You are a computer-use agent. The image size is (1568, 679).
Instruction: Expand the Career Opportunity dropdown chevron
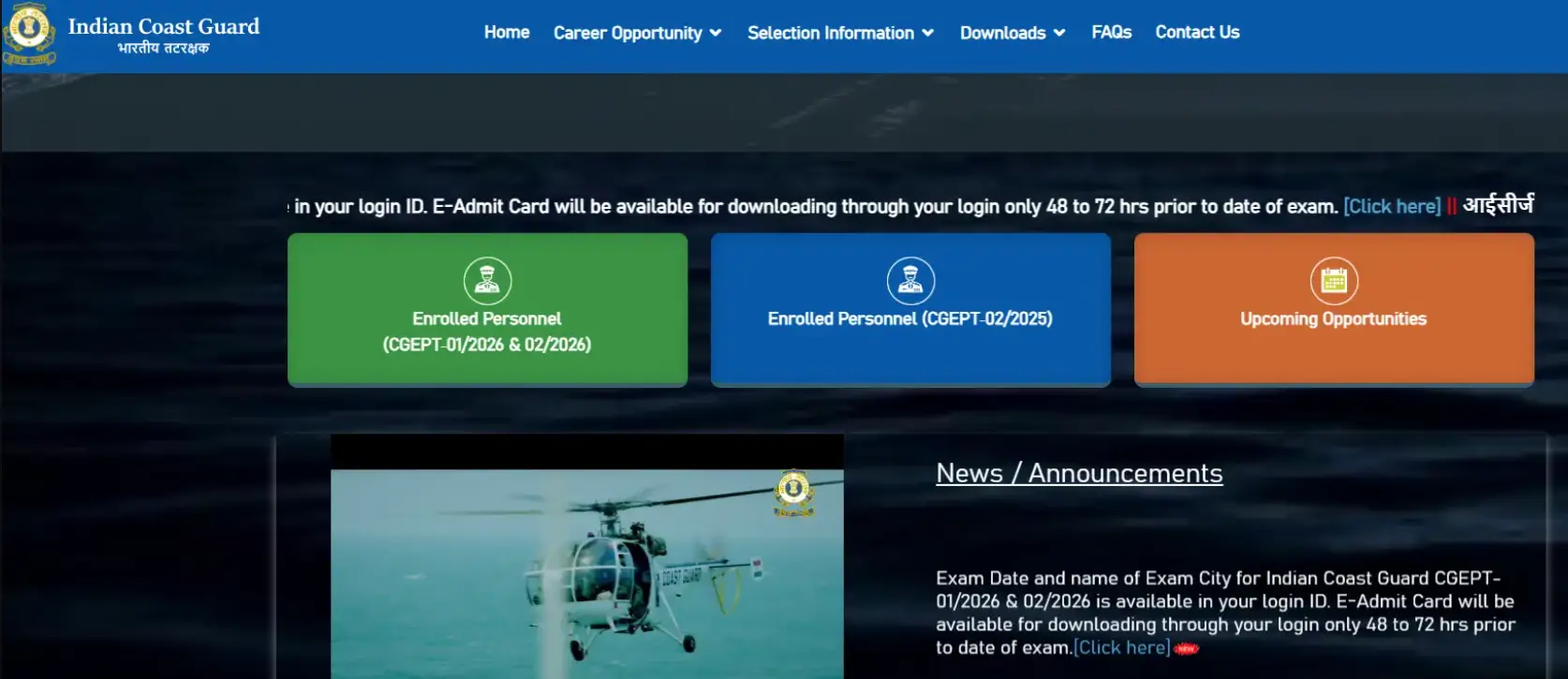pyautogui.click(x=716, y=33)
